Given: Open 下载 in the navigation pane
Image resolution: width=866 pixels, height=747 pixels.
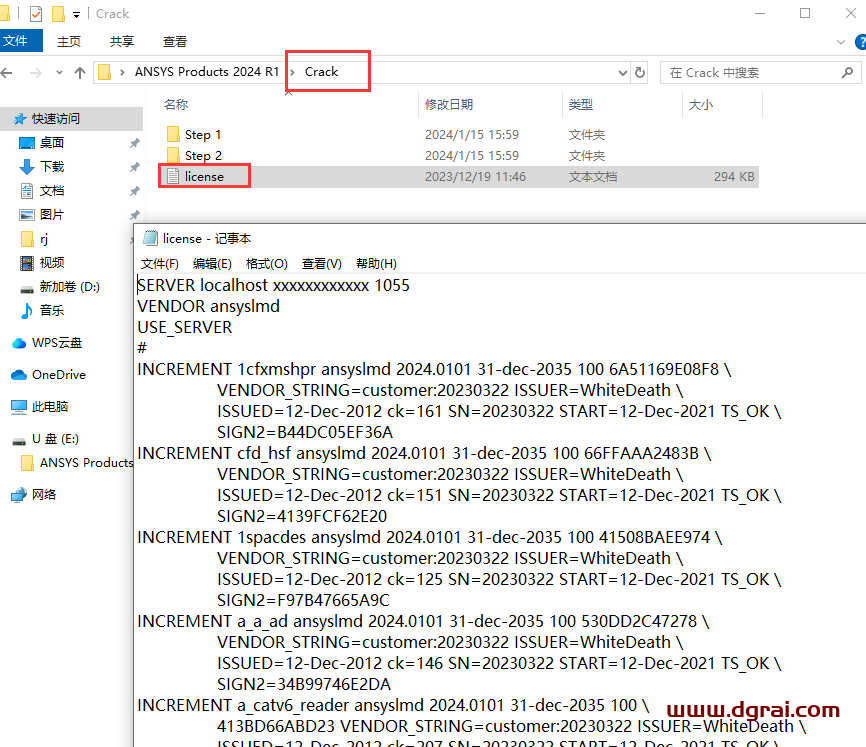Looking at the screenshot, I should coord(52,167).
